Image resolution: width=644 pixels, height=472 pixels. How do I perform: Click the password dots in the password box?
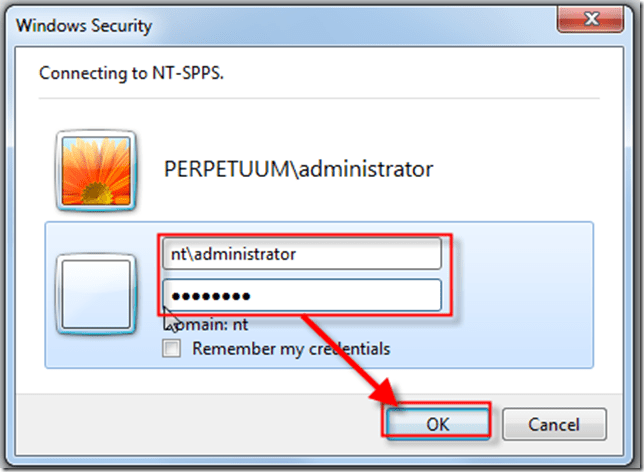coord(208,296)
